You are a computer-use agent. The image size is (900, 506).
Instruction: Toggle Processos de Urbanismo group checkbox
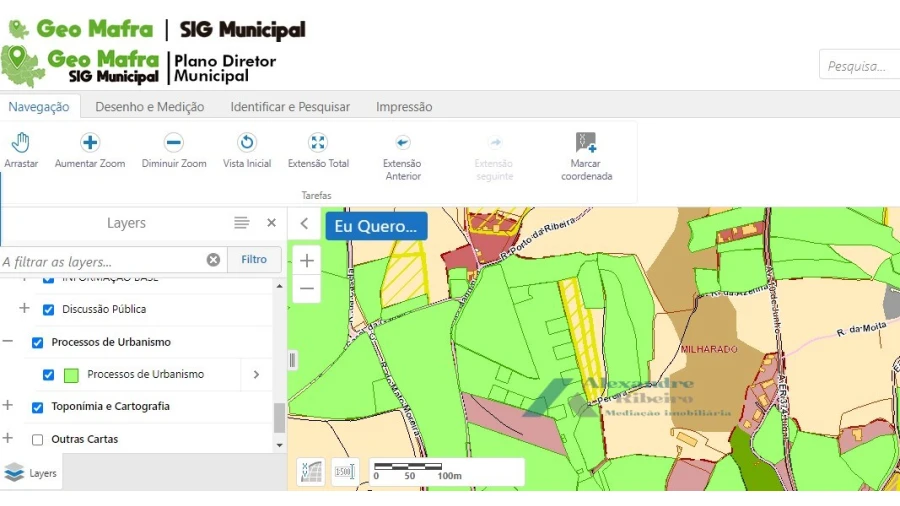(37, 342)
